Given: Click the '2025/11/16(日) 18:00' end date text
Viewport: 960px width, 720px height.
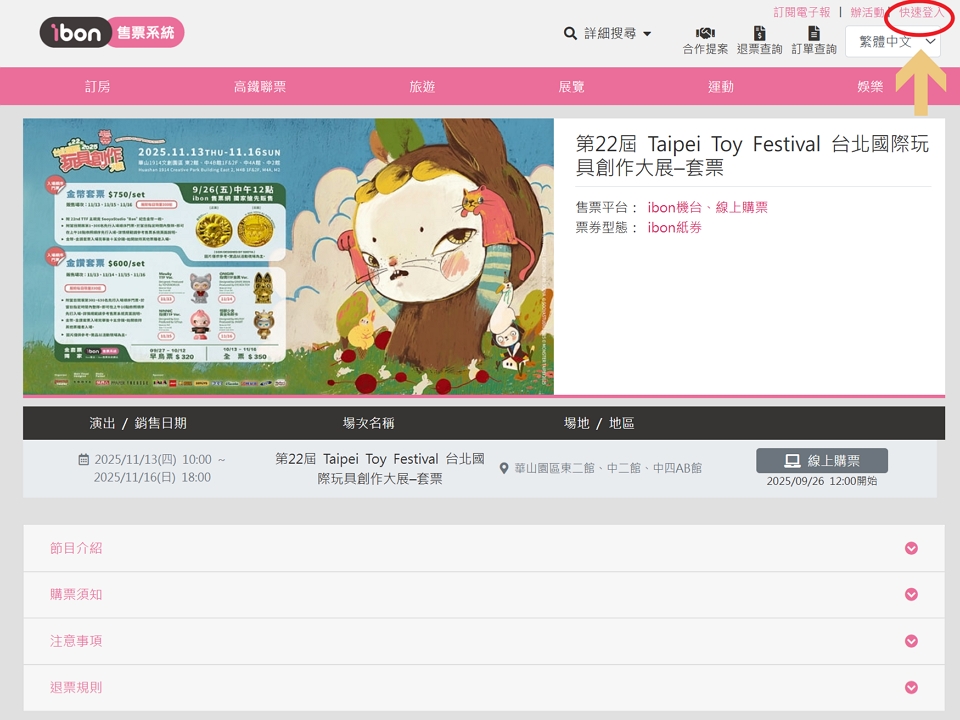Looking at the screenshot, I should [152, 478].
